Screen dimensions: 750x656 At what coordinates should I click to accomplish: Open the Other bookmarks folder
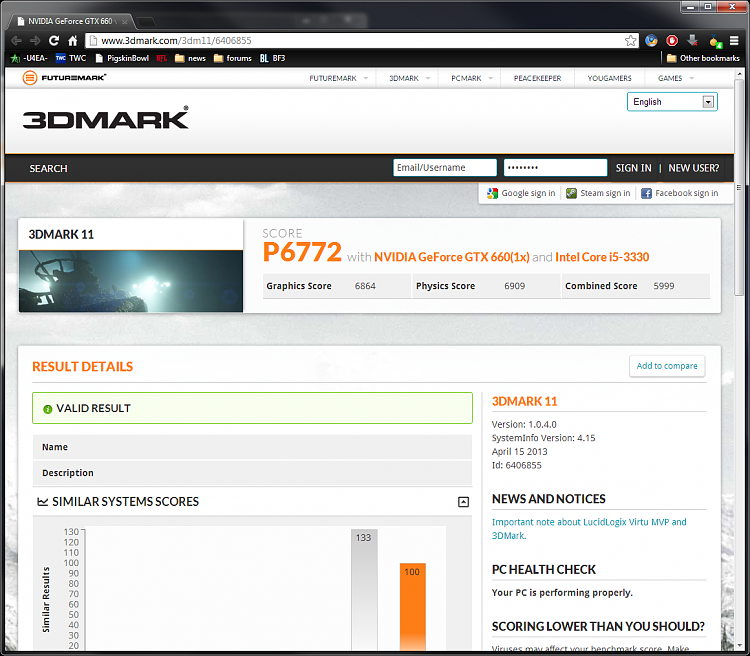pos(703,58)
